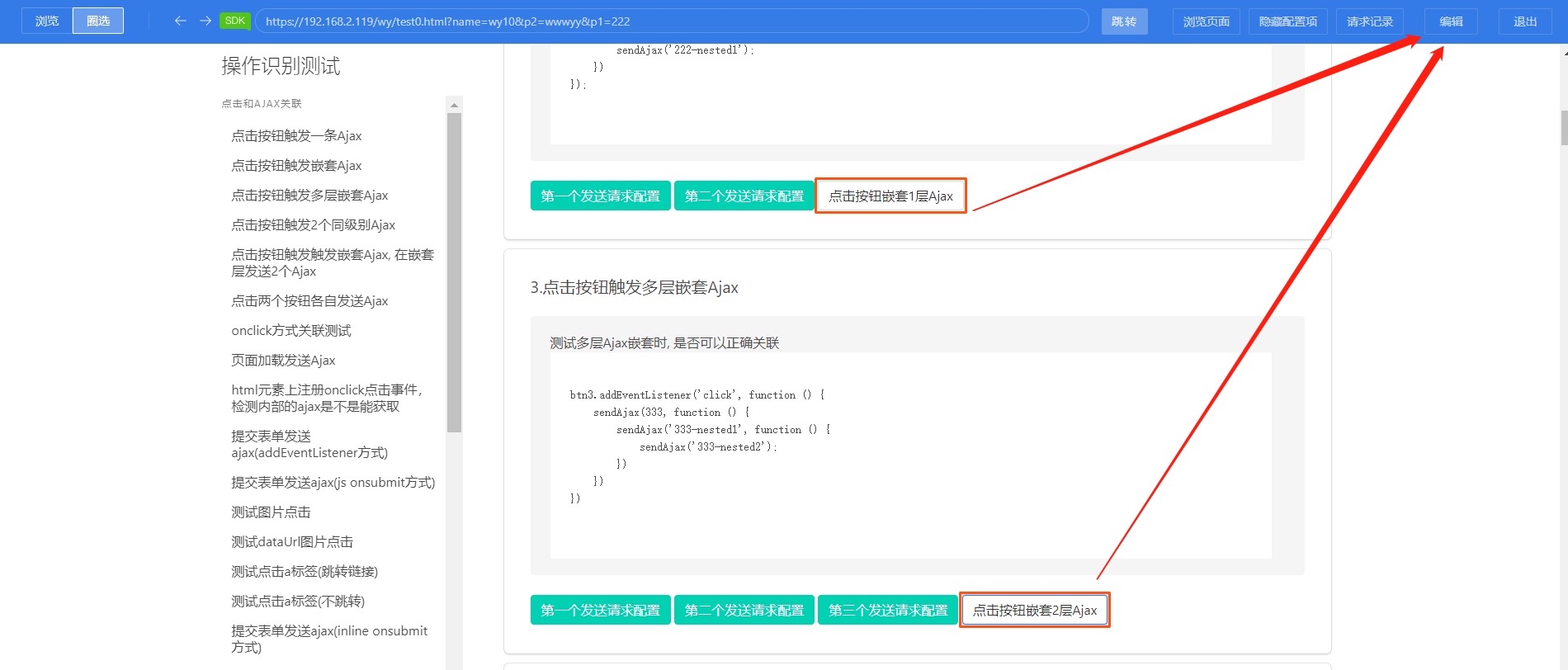1568x670 pixels.
Task: Click 点击按钮嵌套1层Ajax button
Action: 890,196
